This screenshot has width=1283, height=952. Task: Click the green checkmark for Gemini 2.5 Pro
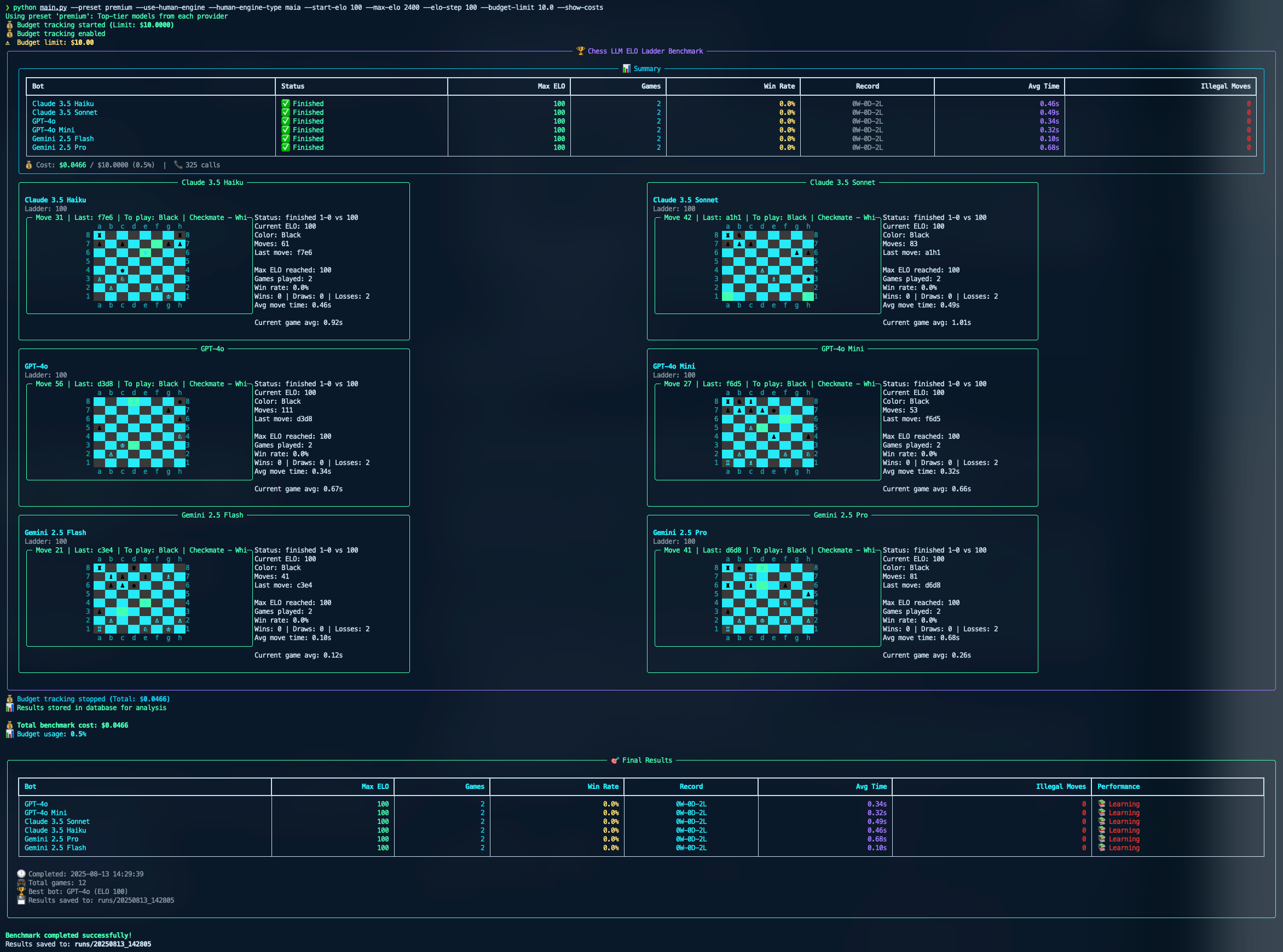[x=285, y=148]
